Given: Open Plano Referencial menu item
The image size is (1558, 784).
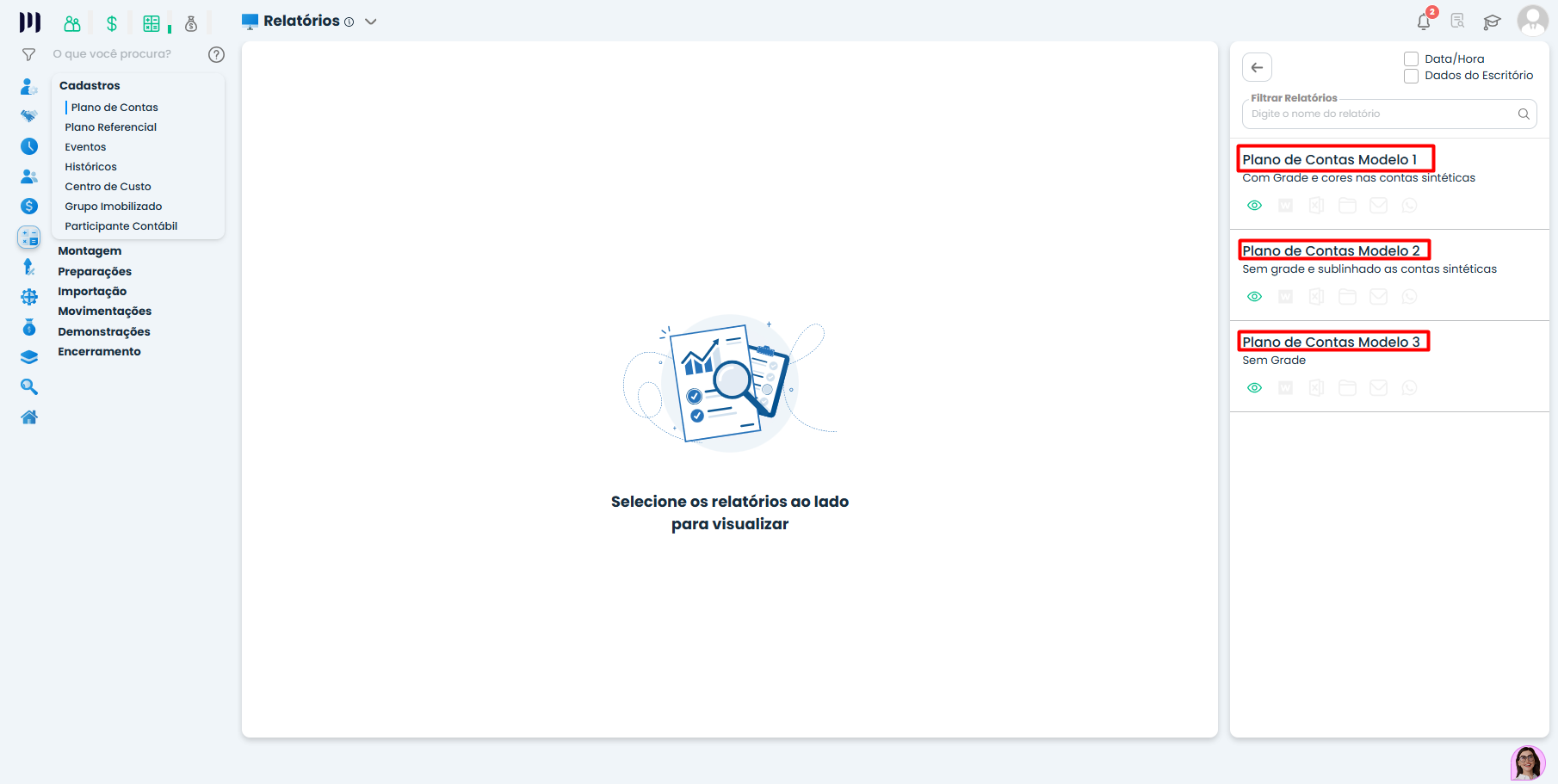Looking at the screenshot, I should tap(111, 127).
